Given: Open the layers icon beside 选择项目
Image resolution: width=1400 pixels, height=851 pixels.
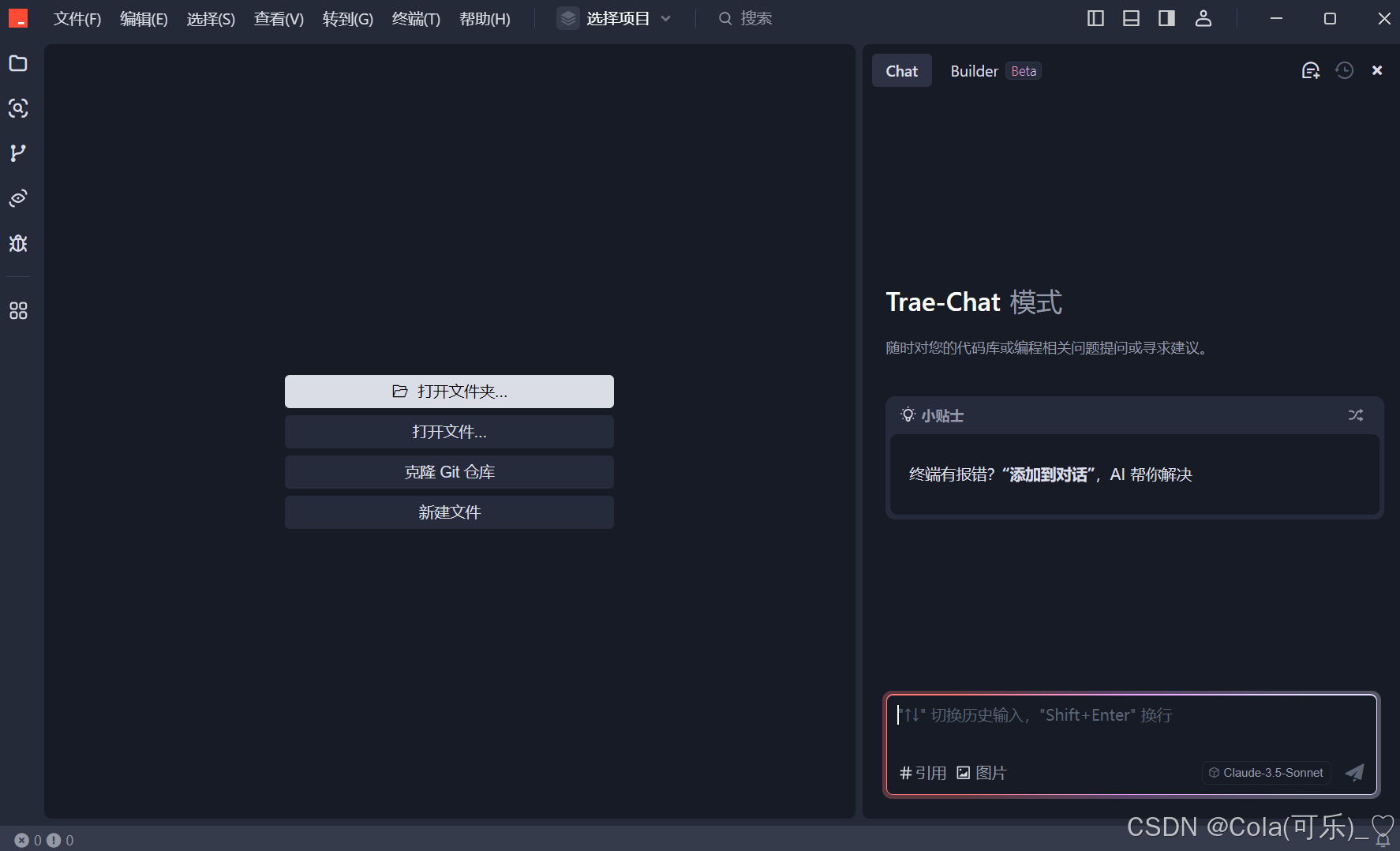Looking at the screenshot, I should 568,18.
